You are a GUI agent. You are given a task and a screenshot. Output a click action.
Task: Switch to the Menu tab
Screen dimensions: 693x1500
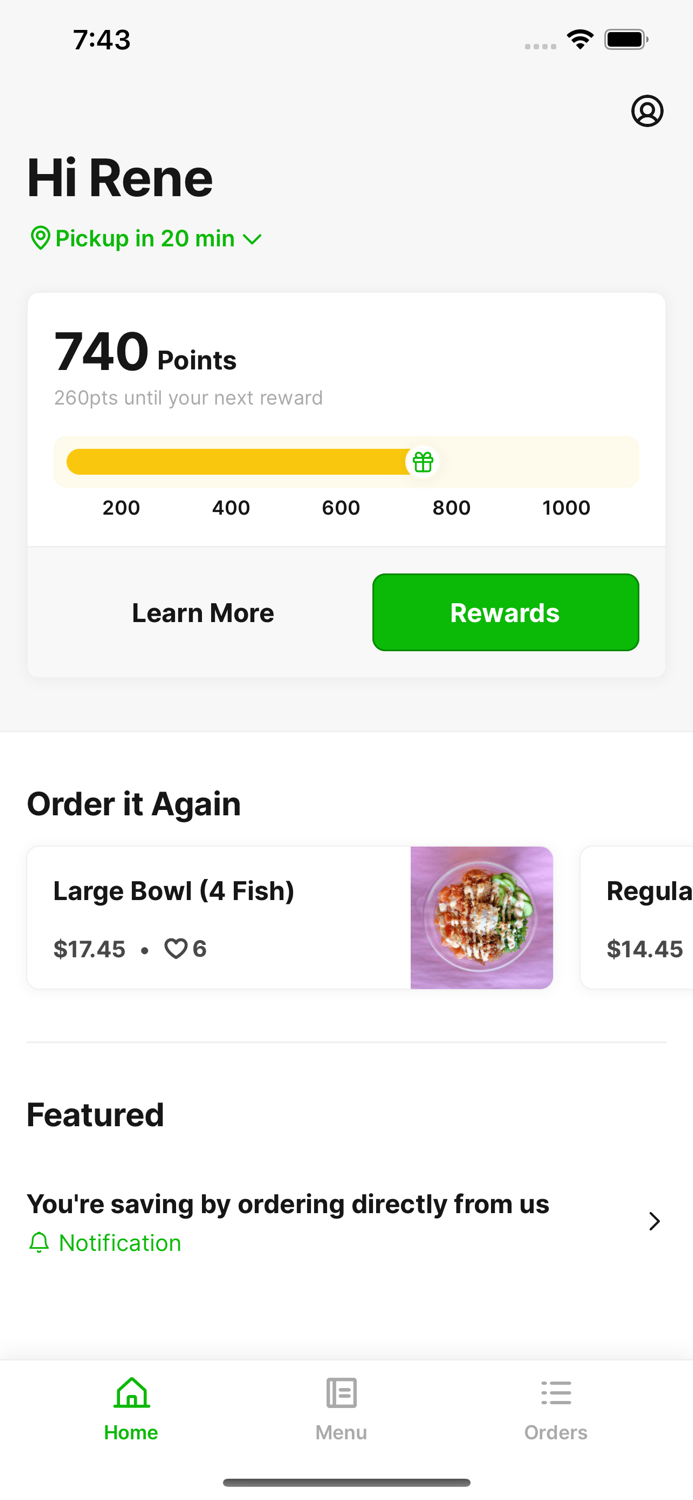click(341, 1407)
